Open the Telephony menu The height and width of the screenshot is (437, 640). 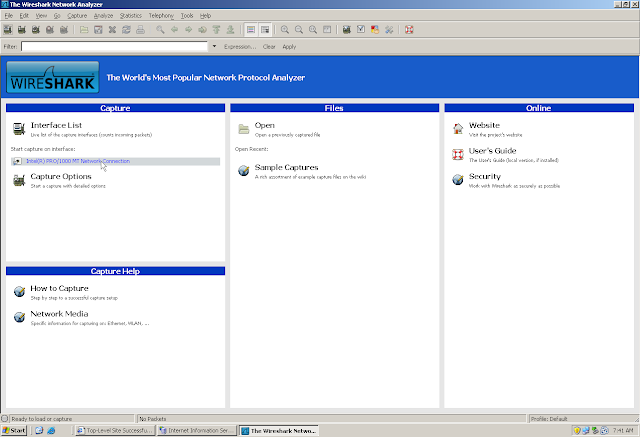click(x=161, y=16)
